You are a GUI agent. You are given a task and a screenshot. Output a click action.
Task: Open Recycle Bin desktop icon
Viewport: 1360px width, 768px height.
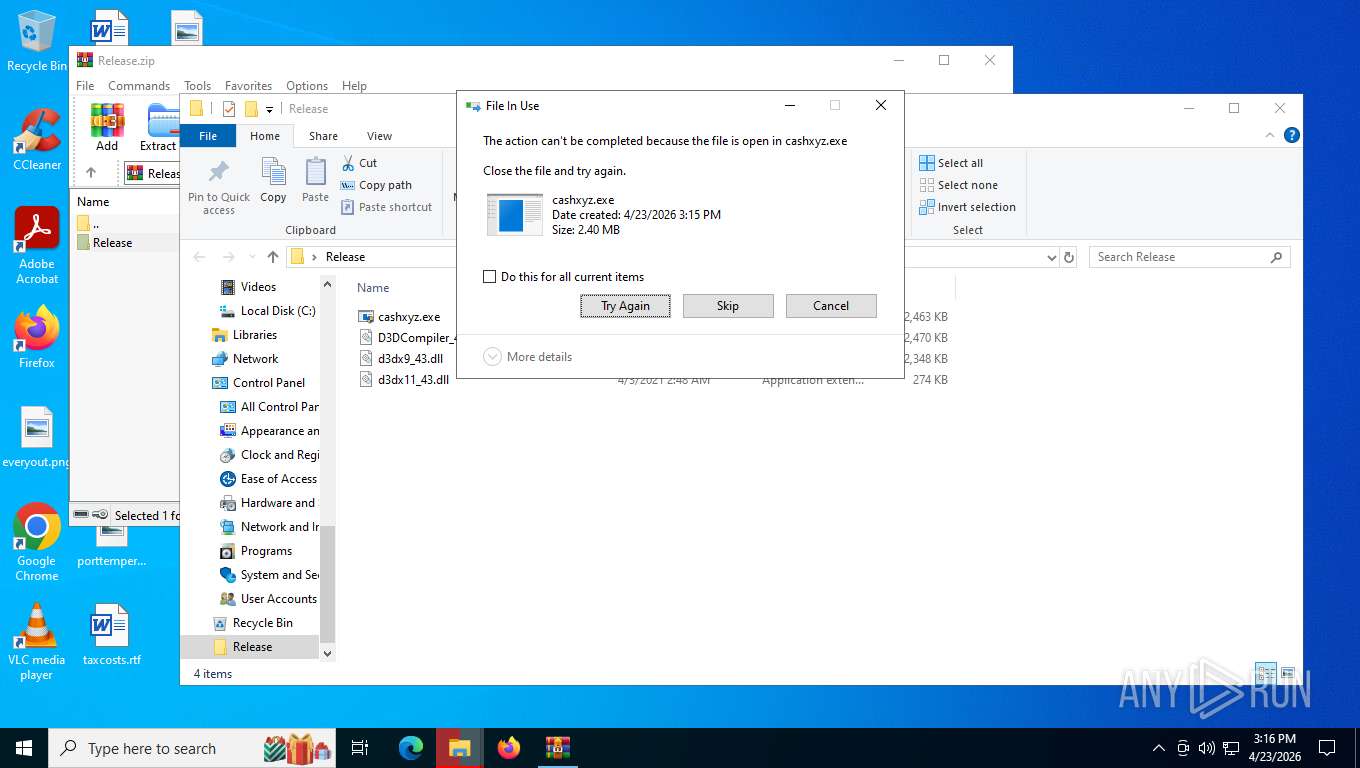pyautogui.click(x=37, y=42)
